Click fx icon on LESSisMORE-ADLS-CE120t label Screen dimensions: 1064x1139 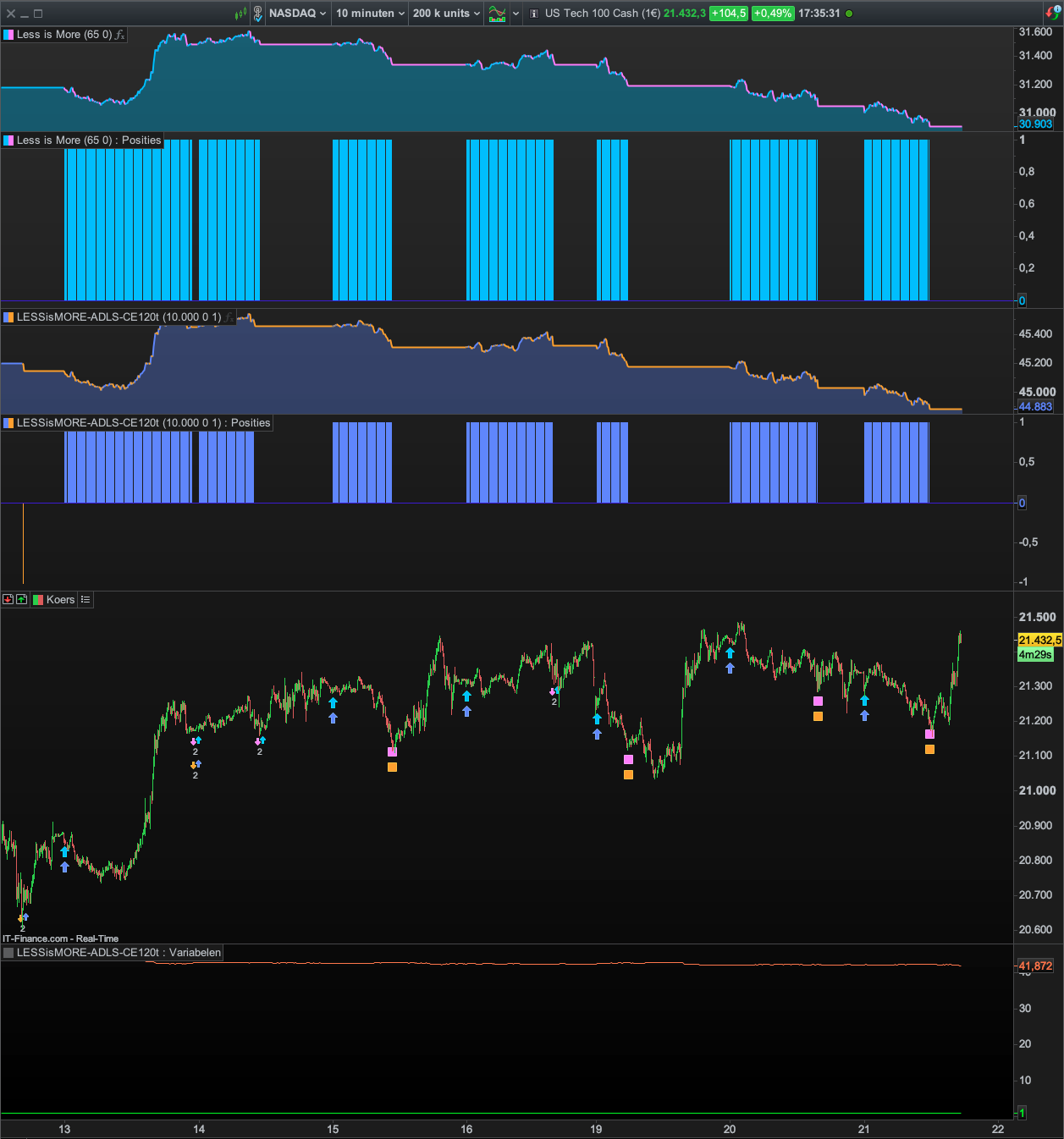[230, 317]
